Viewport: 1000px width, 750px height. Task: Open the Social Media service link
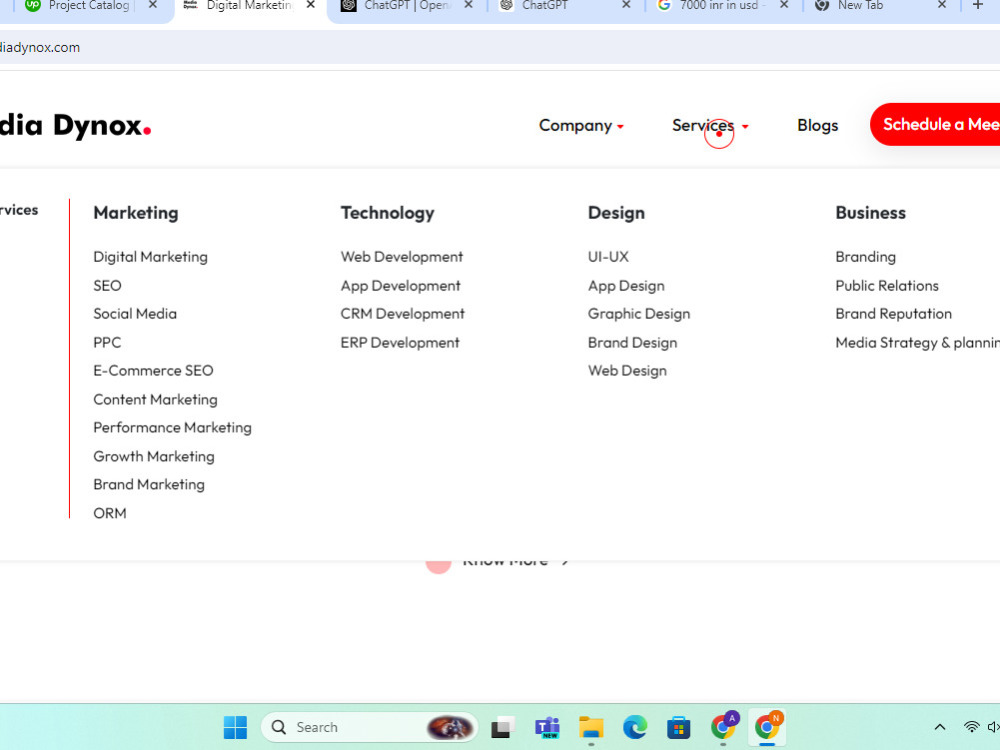click(135, 314)
